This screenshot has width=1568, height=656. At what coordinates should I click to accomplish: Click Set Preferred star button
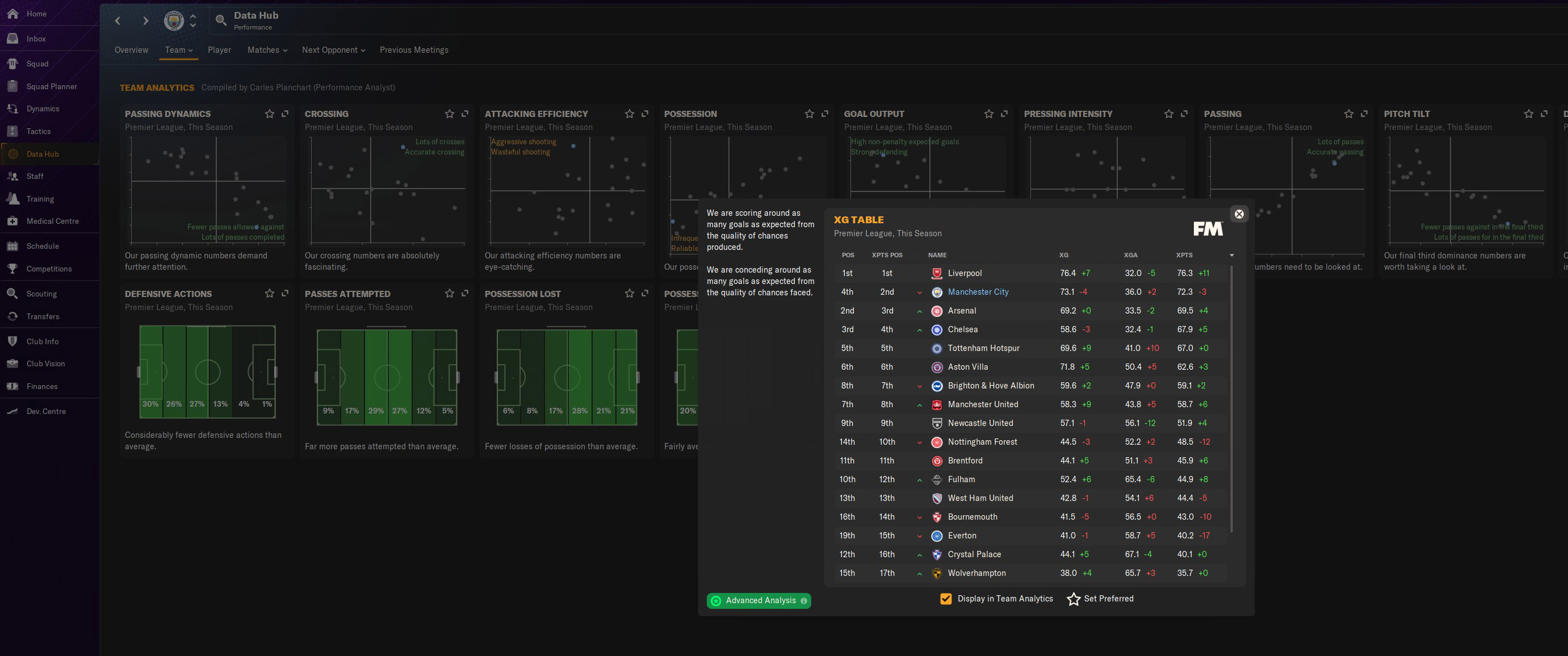pos(1101,599)
